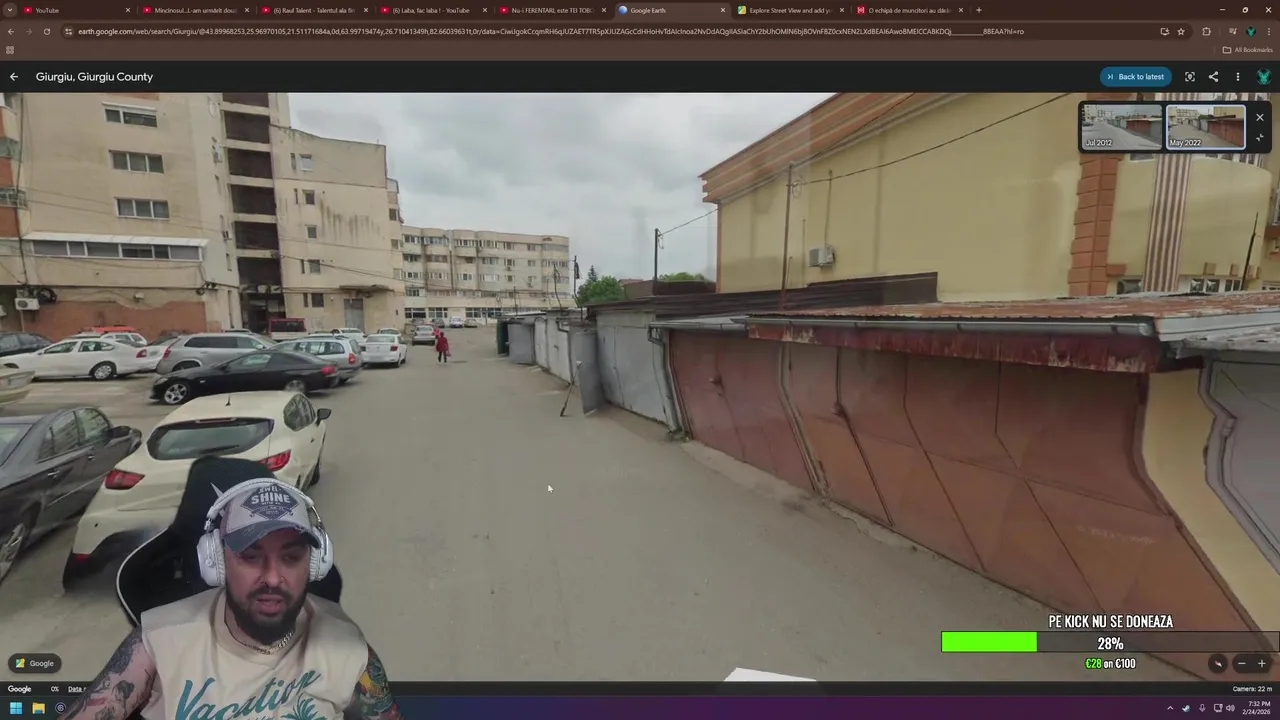Close the historical imagery panel
Screen dimensions: 1280x720
[x=1260, y=118]
